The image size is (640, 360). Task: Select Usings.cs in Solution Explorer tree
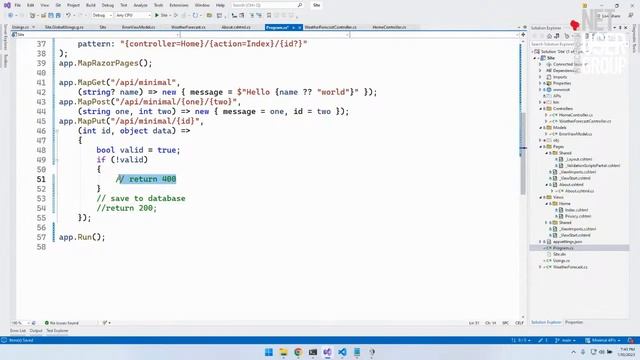tap(561, 260)
